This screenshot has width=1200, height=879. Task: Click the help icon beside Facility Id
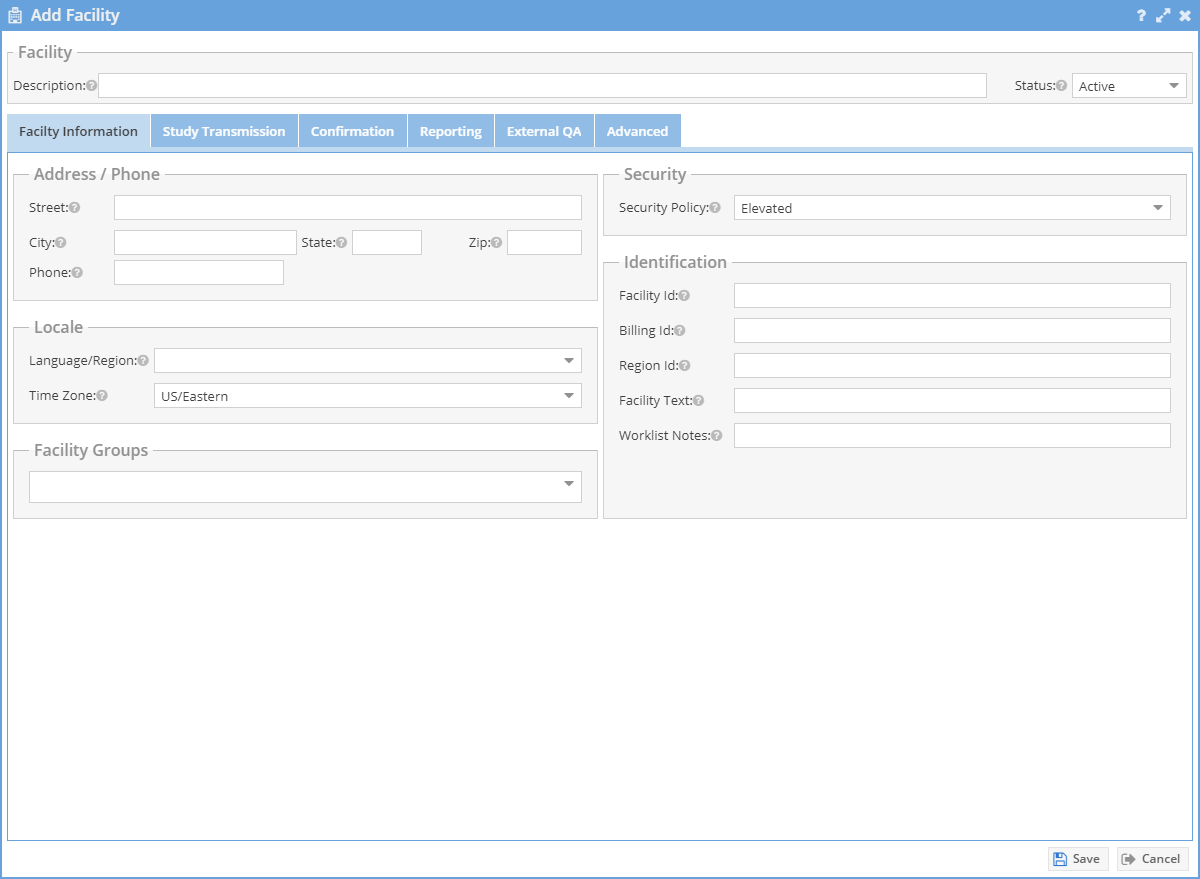[685, 296]
